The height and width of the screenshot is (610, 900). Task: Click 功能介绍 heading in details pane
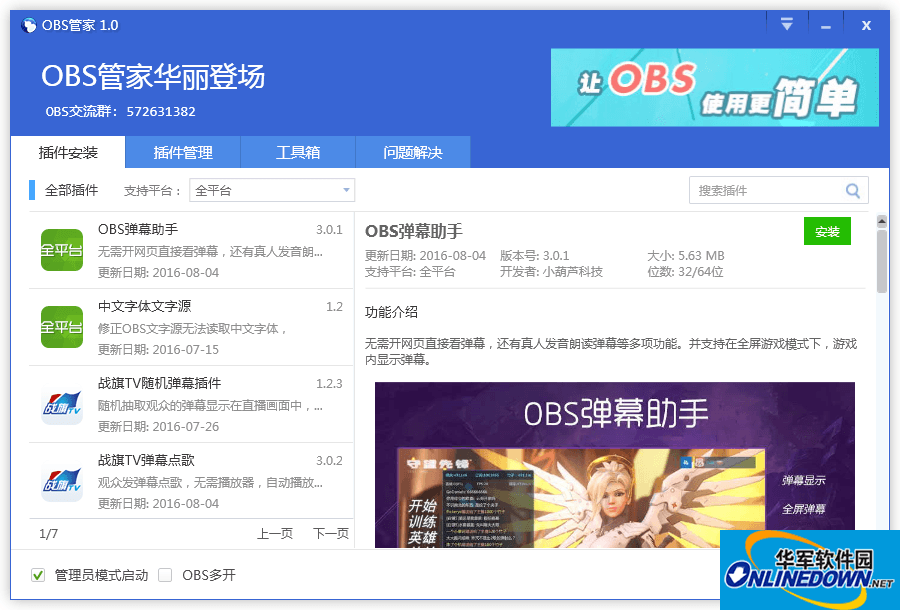(391, 312)
